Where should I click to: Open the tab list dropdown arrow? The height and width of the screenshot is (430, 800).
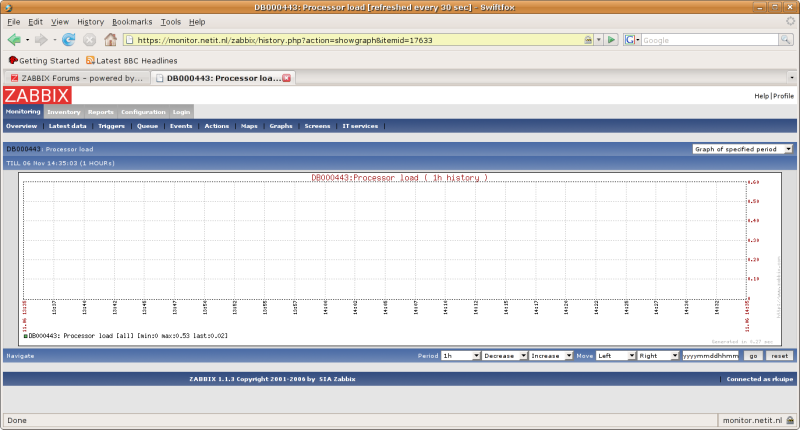tap(792, 78)
